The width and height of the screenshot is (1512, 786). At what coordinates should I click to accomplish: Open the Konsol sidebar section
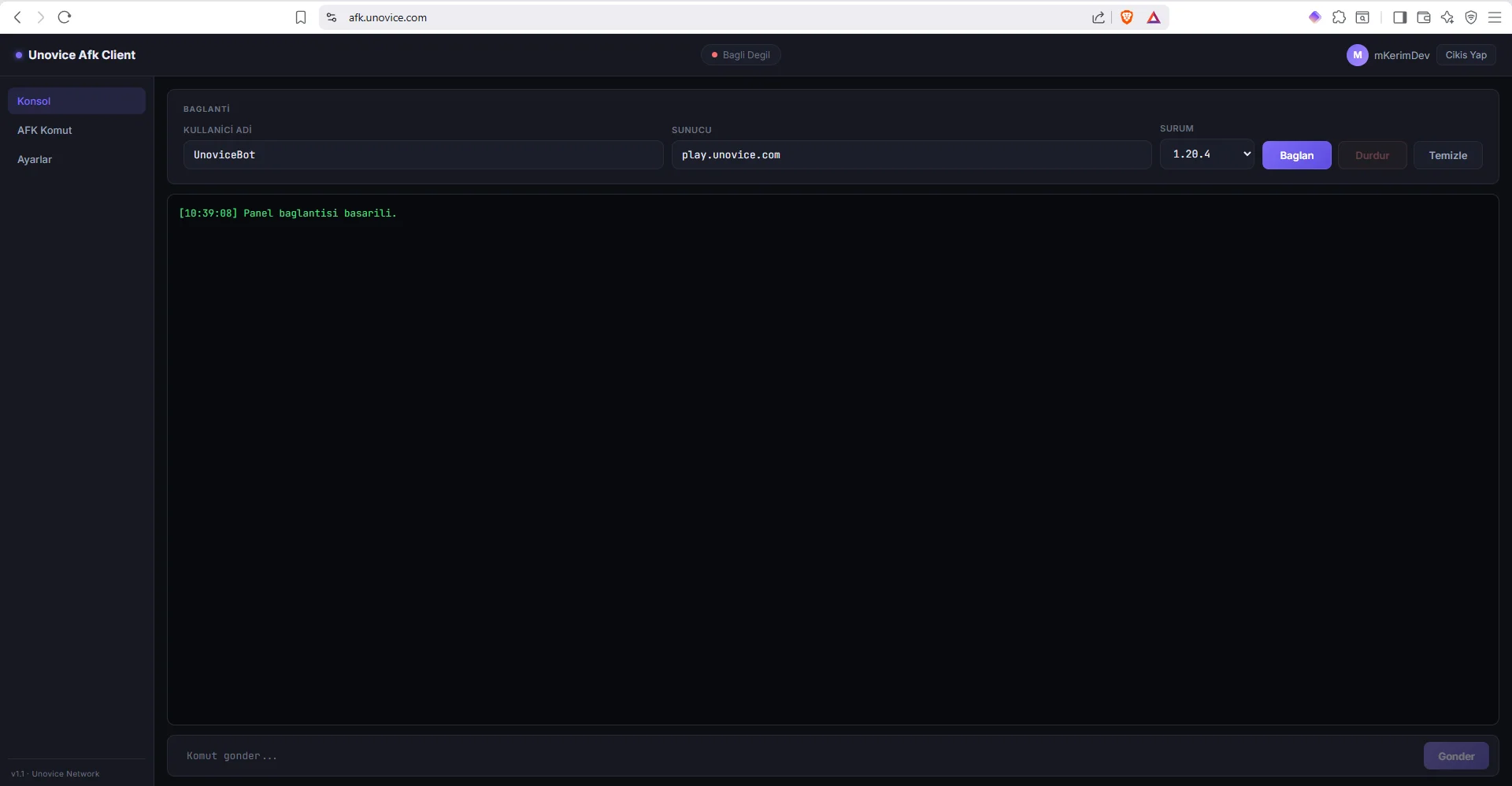point(76,101)
